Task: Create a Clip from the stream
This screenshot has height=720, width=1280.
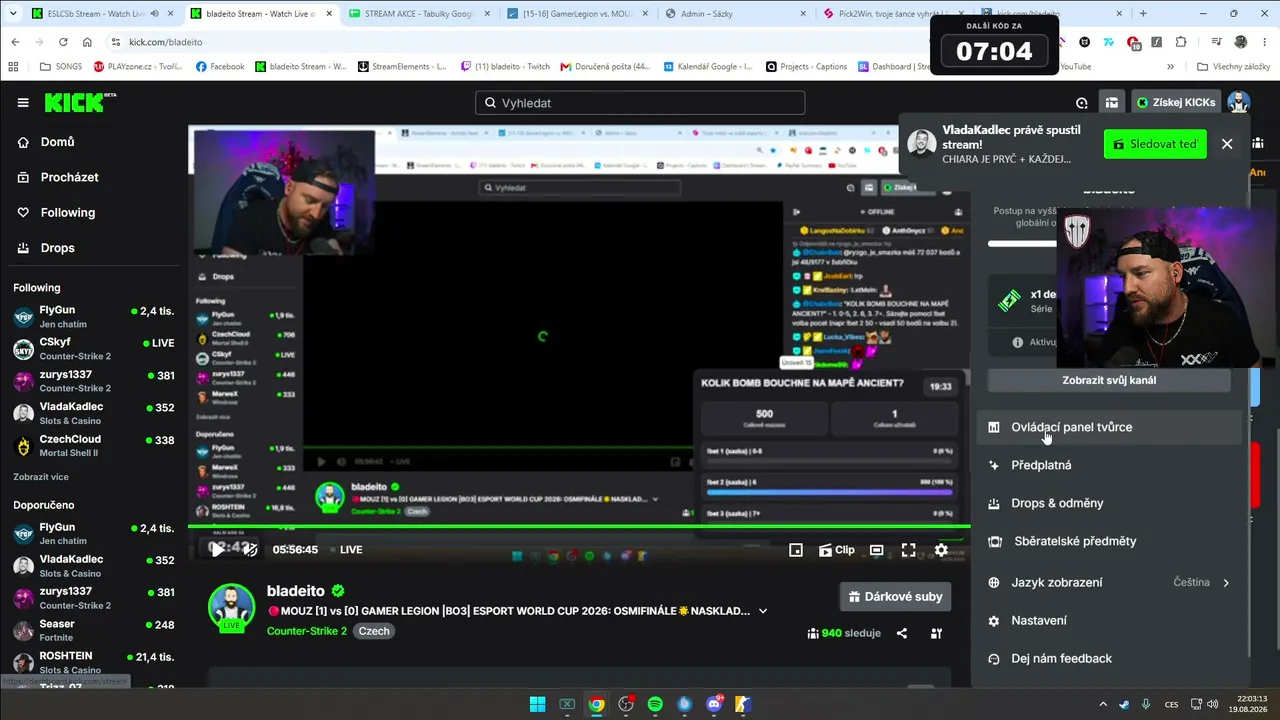Action: (x=837, y=550)
